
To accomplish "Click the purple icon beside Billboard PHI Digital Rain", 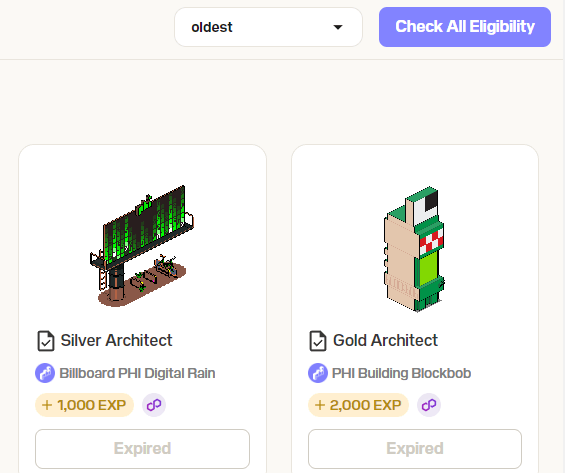I will (45, 373).
